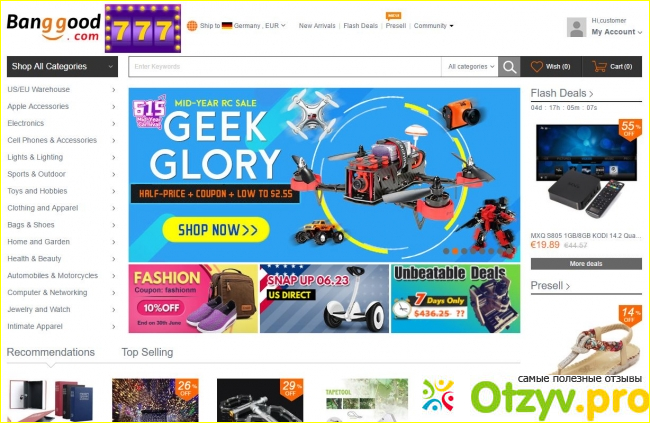This screenshot has width=650, height=423.
Task: Click the user account avatar icon
Action: coord(576,28)
